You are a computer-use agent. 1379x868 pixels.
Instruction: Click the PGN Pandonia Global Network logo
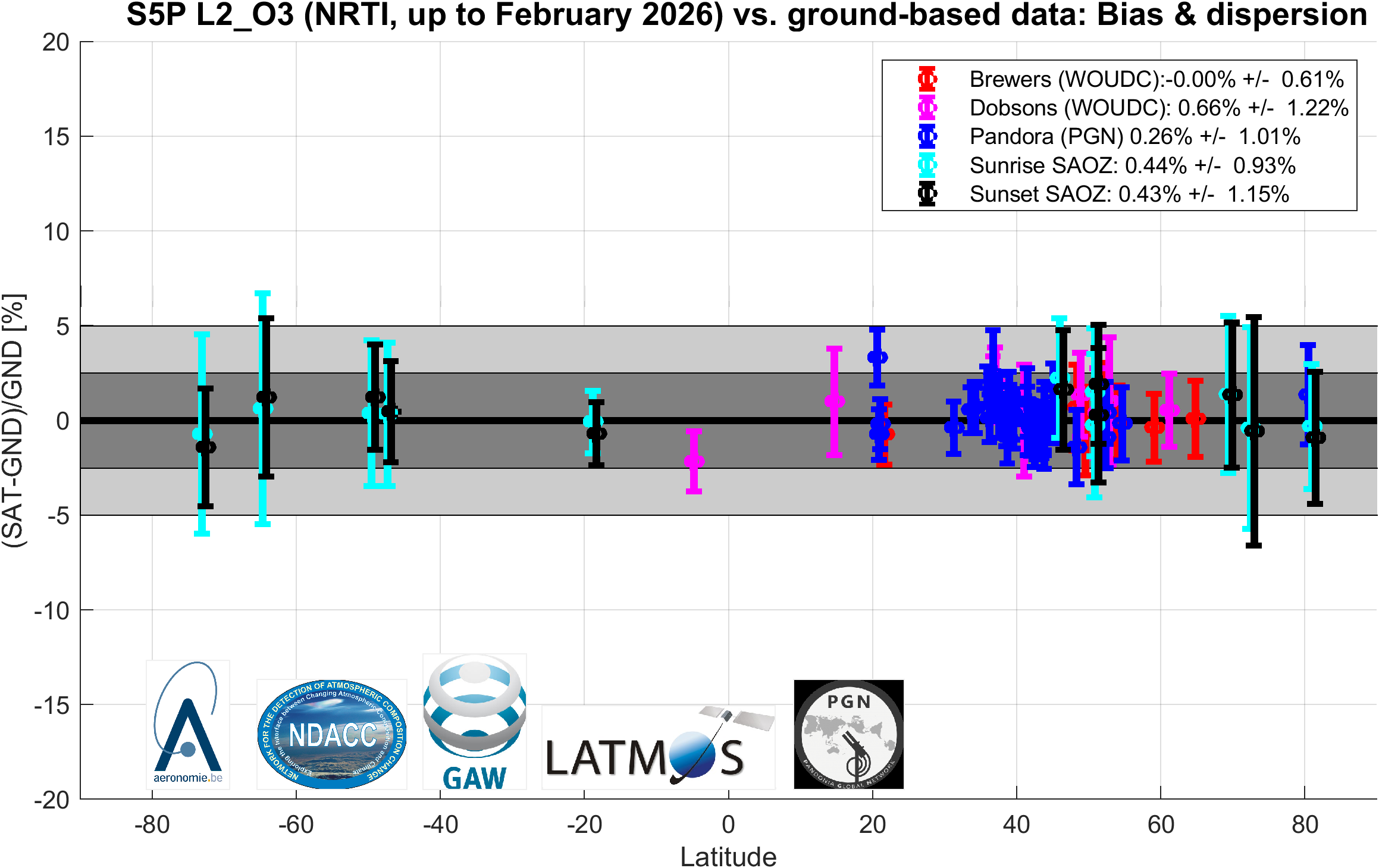tap(849, 734)
